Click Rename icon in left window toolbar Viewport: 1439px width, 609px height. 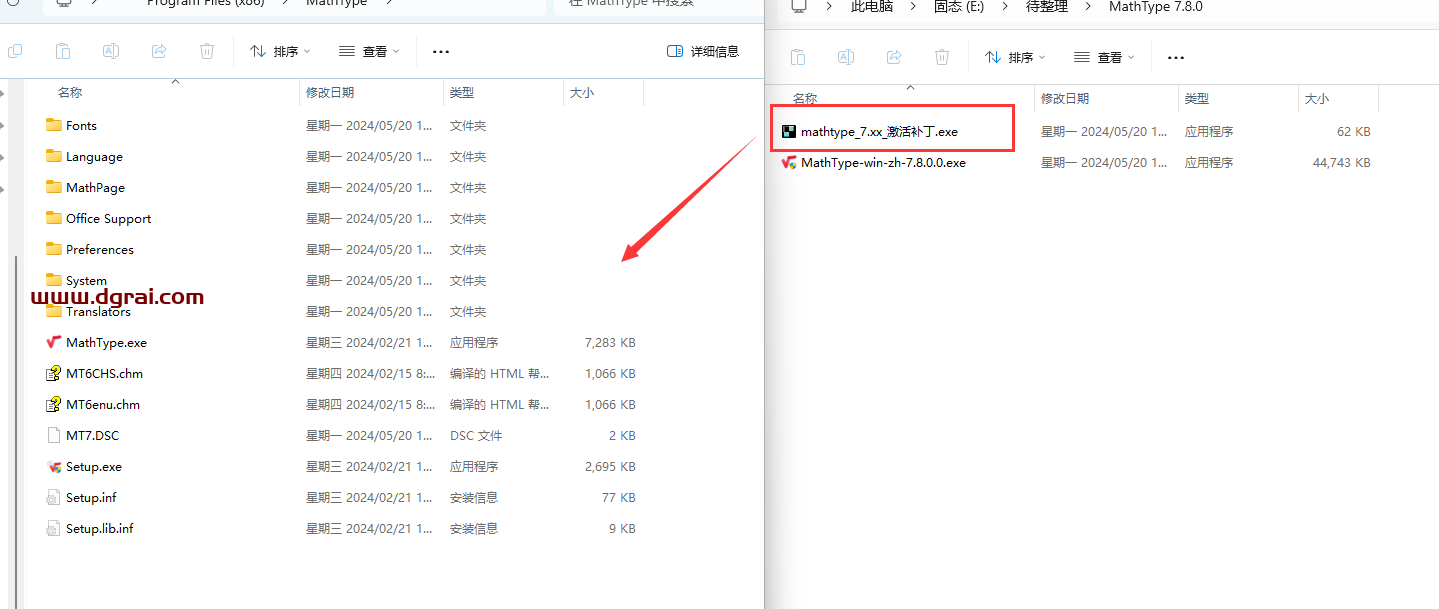(111, 51)
